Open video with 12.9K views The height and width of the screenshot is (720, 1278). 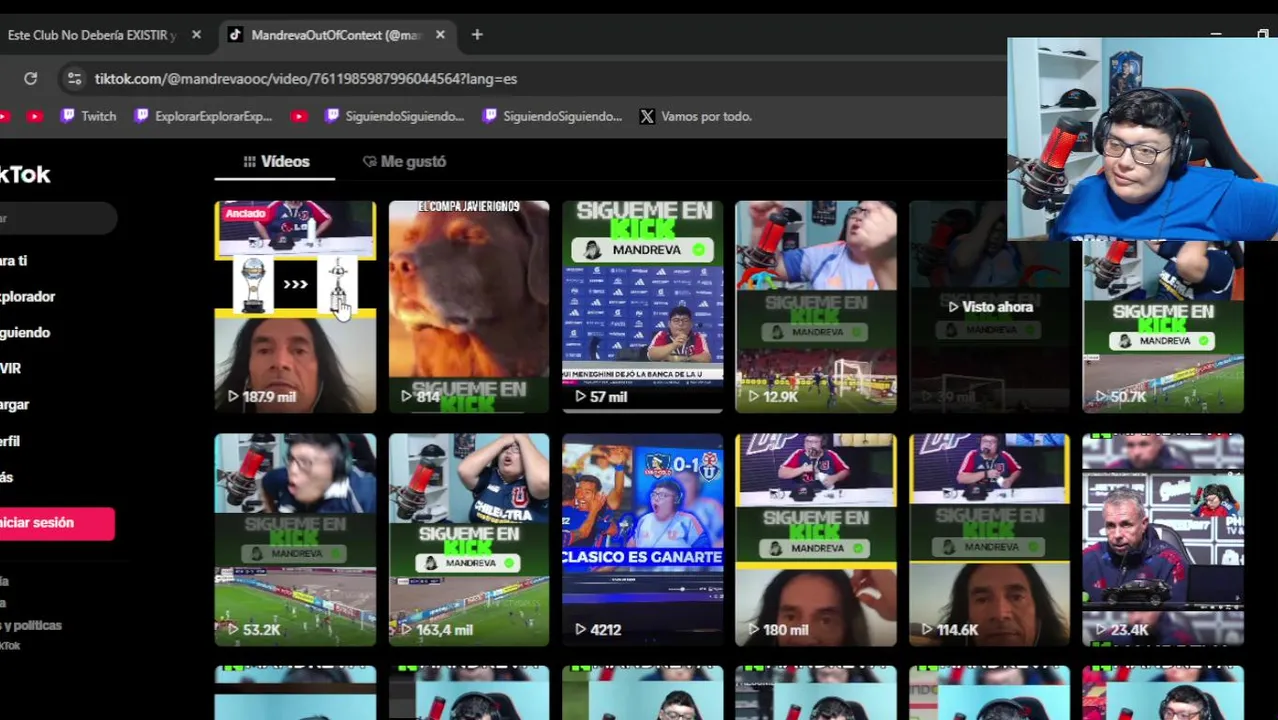click(x=816, y=307)
